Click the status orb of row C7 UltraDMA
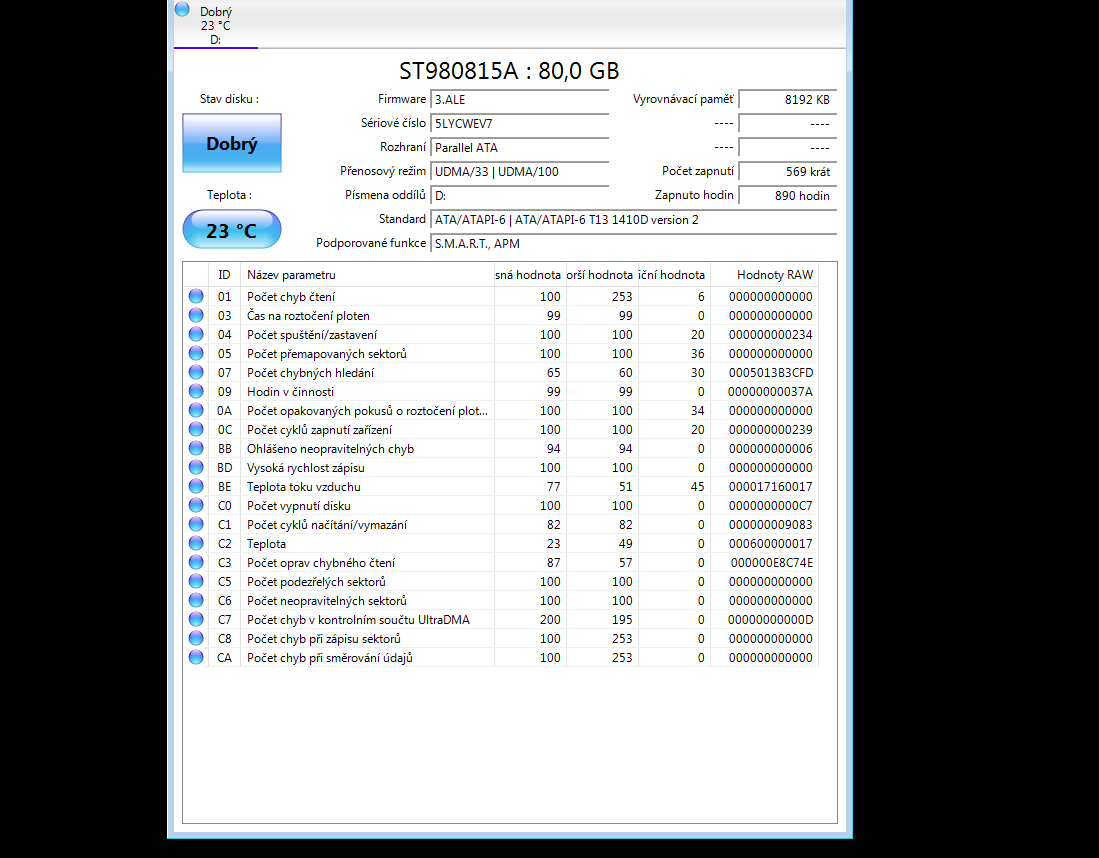Screen dimensions: 1099x858 pos(196,619)
